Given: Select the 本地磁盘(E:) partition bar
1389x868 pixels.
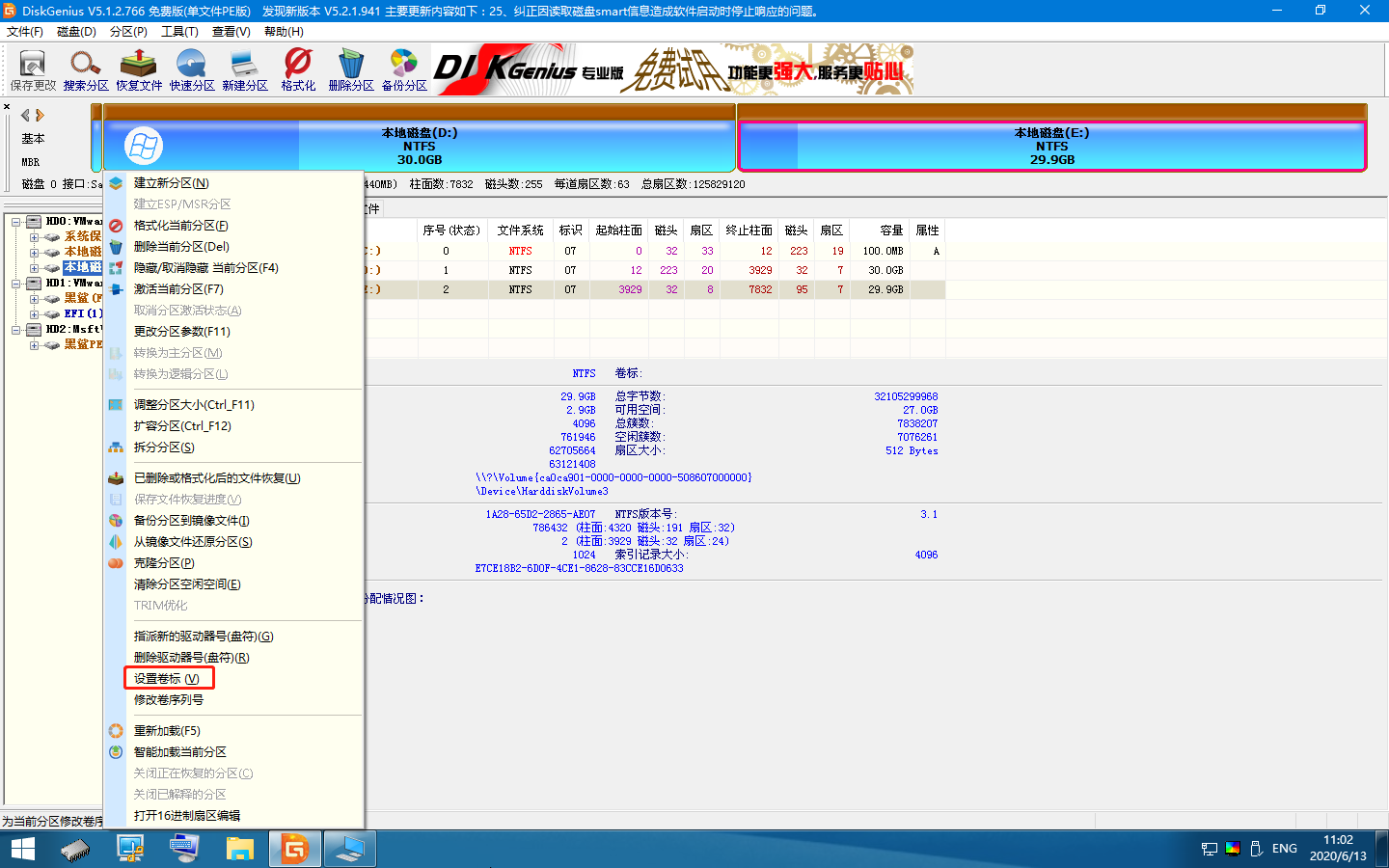Looking at the screenshot, I should (1051, 146).
